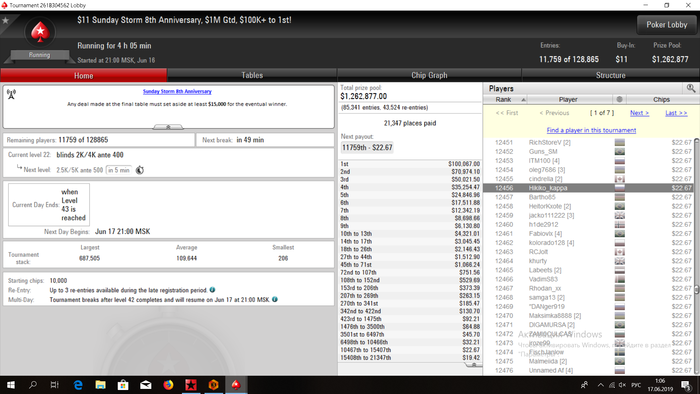Click the broadcast antenna icon in announcement box
This screenshot has height=394, width=700.
tap(12, 94)
